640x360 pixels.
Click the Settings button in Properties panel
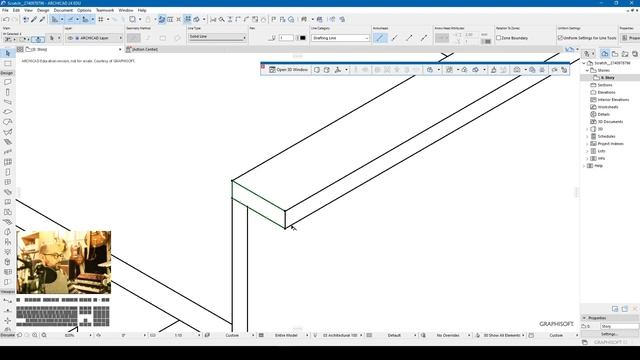pos(609,334)
